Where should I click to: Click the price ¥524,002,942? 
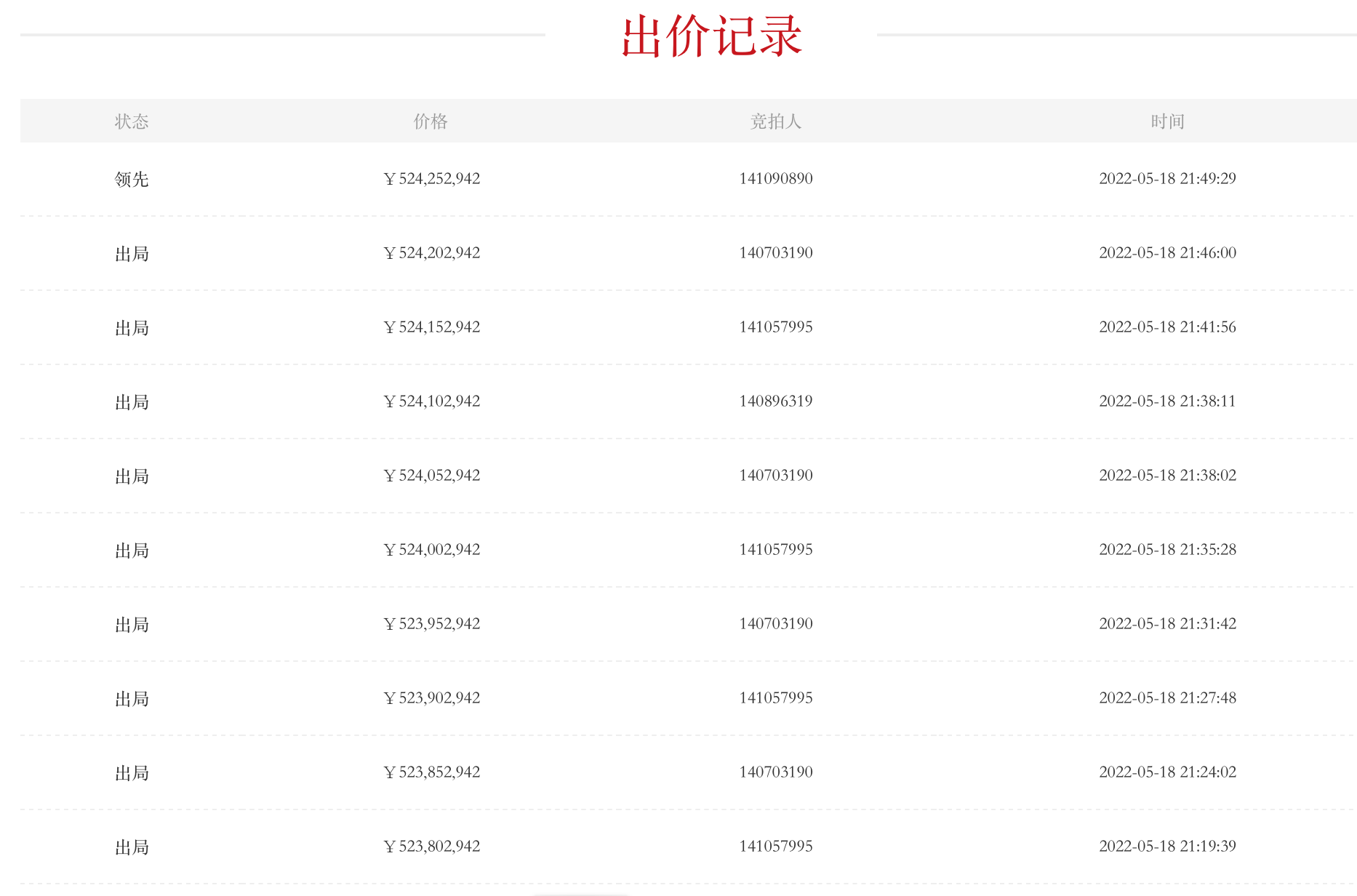pyautogui.click(x=432, y=550)
